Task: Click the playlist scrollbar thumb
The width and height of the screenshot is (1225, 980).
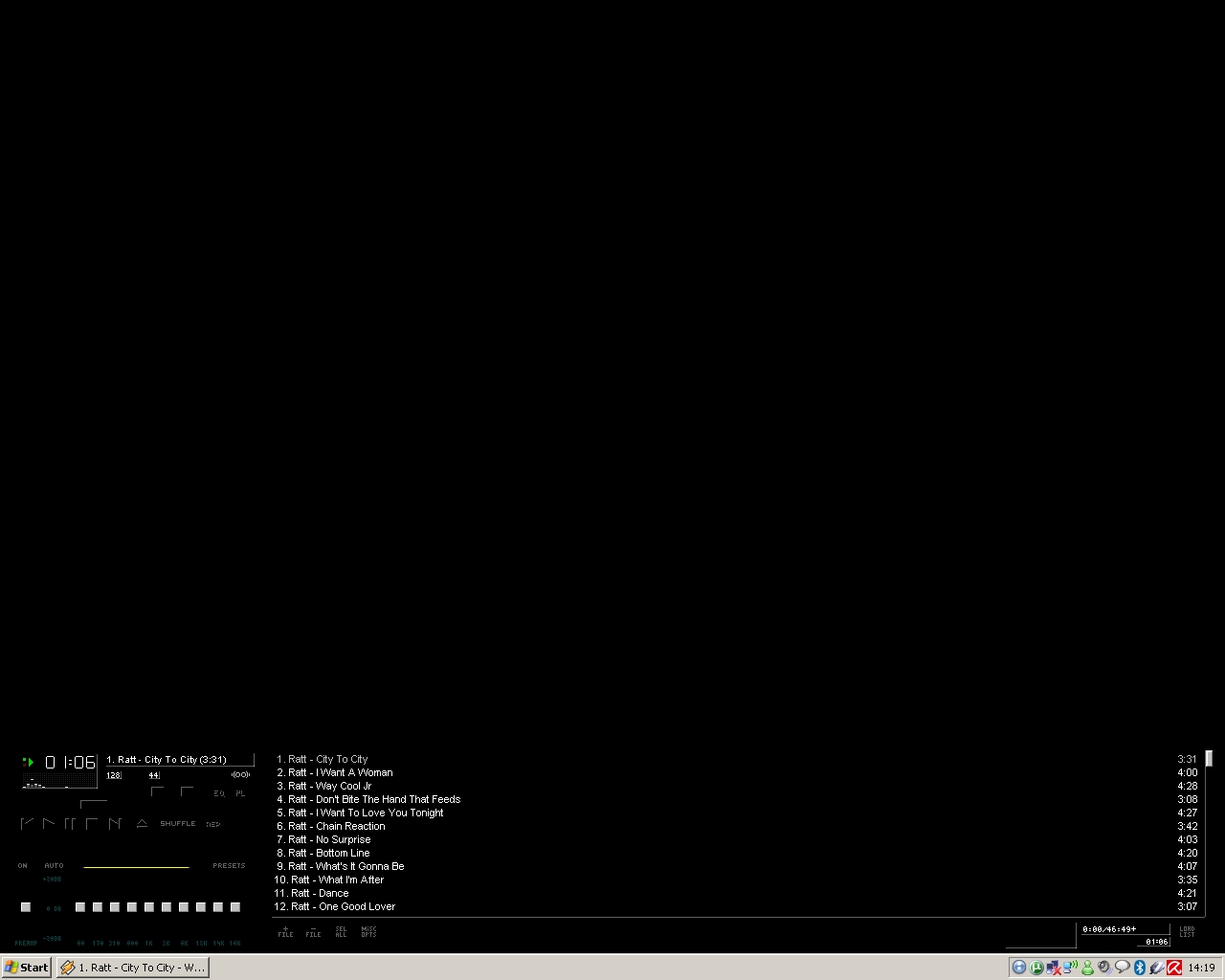Action: [1209, 758]
